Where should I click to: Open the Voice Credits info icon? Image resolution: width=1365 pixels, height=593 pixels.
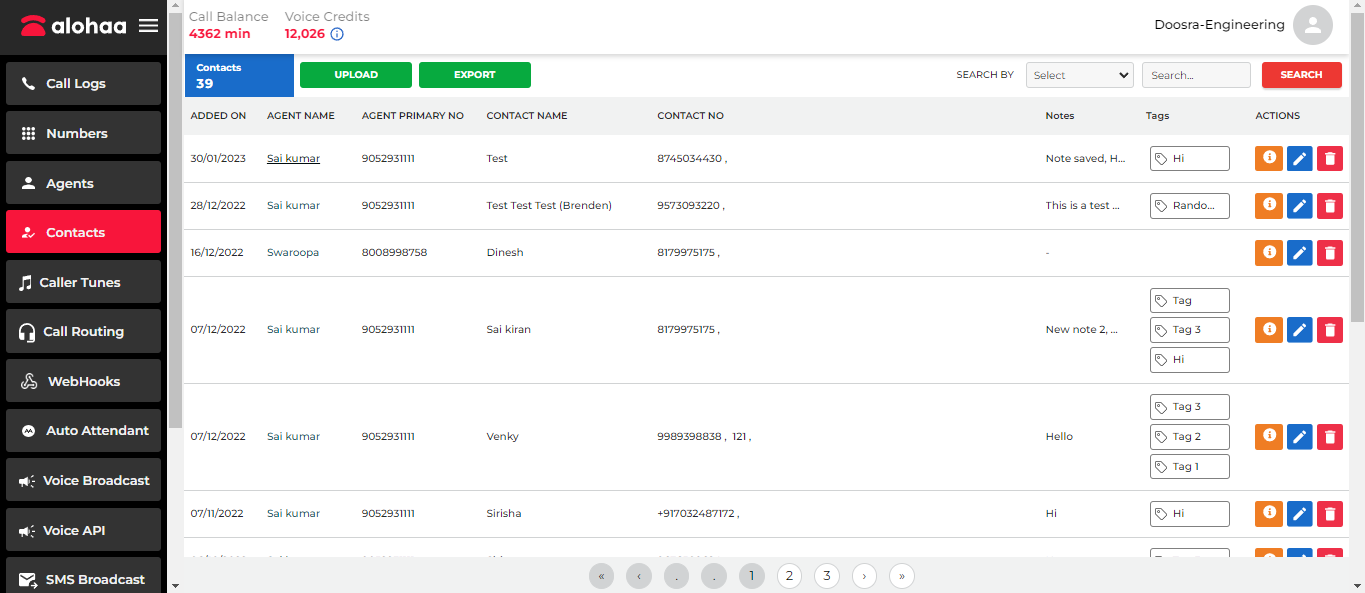coord(337,34)
